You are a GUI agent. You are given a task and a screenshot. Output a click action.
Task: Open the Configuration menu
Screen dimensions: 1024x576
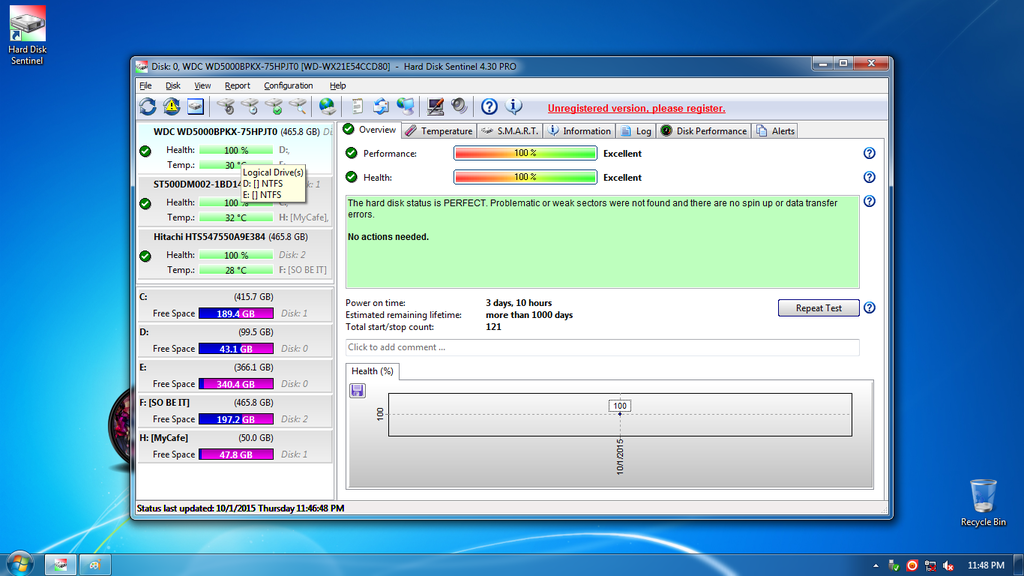point(288,86)
